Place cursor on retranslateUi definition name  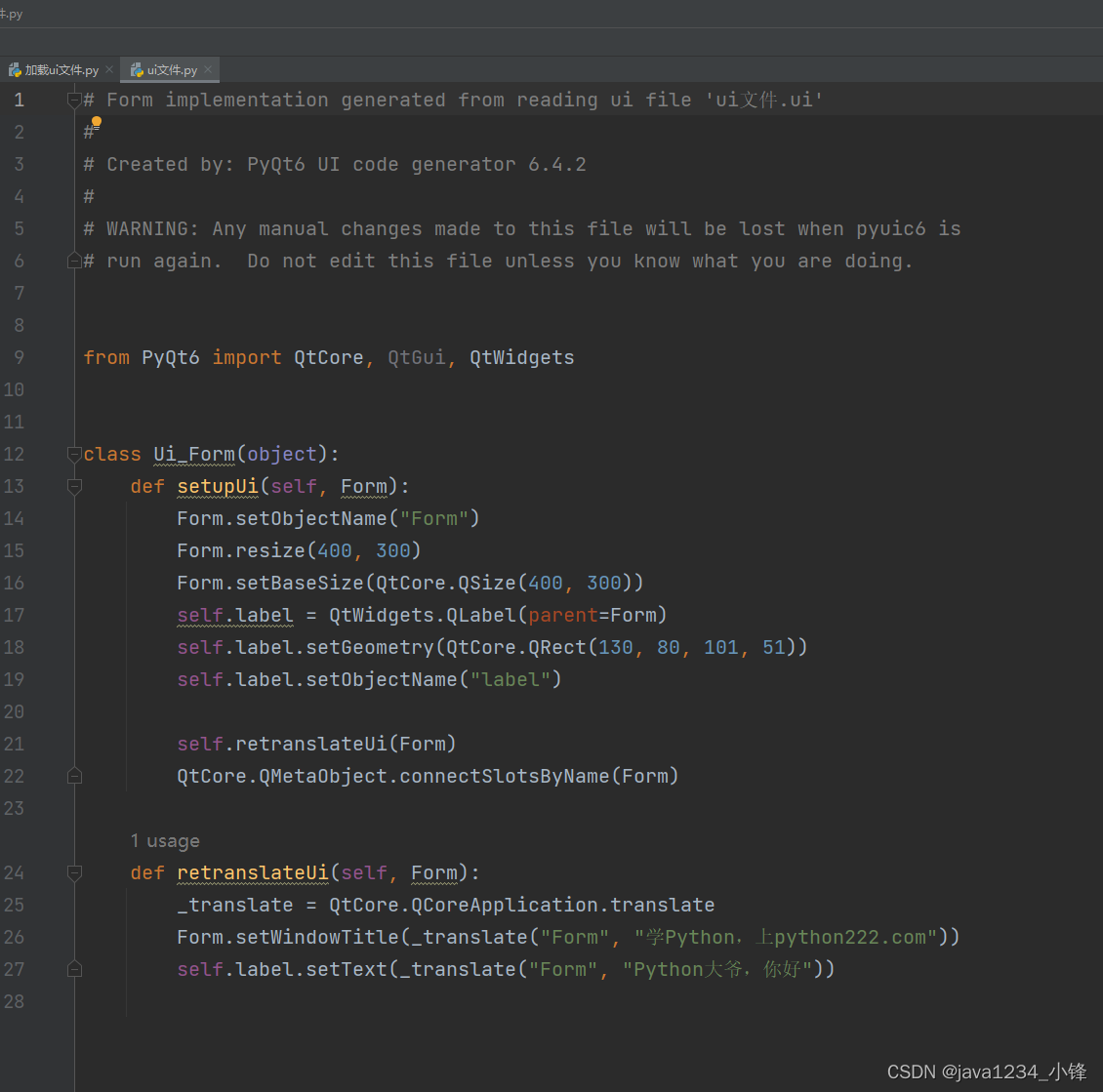pyautogui.click(x=253, y=873)
